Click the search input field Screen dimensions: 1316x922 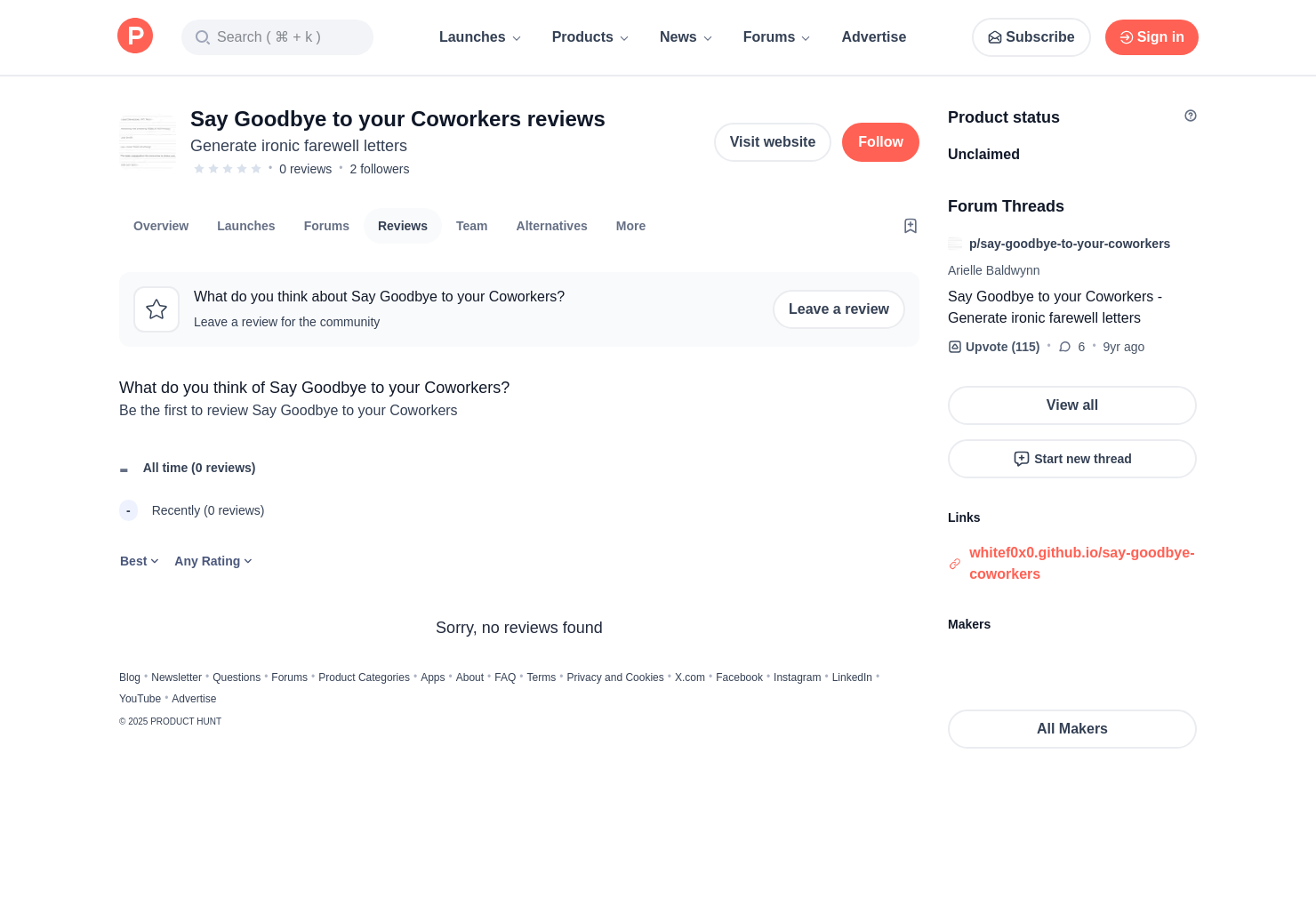click(x=277, y=37)
